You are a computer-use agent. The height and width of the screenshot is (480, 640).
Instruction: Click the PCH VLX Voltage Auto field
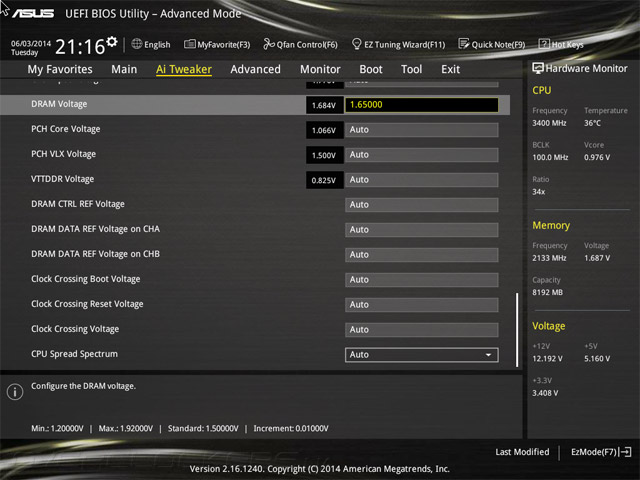coord(422,155)
